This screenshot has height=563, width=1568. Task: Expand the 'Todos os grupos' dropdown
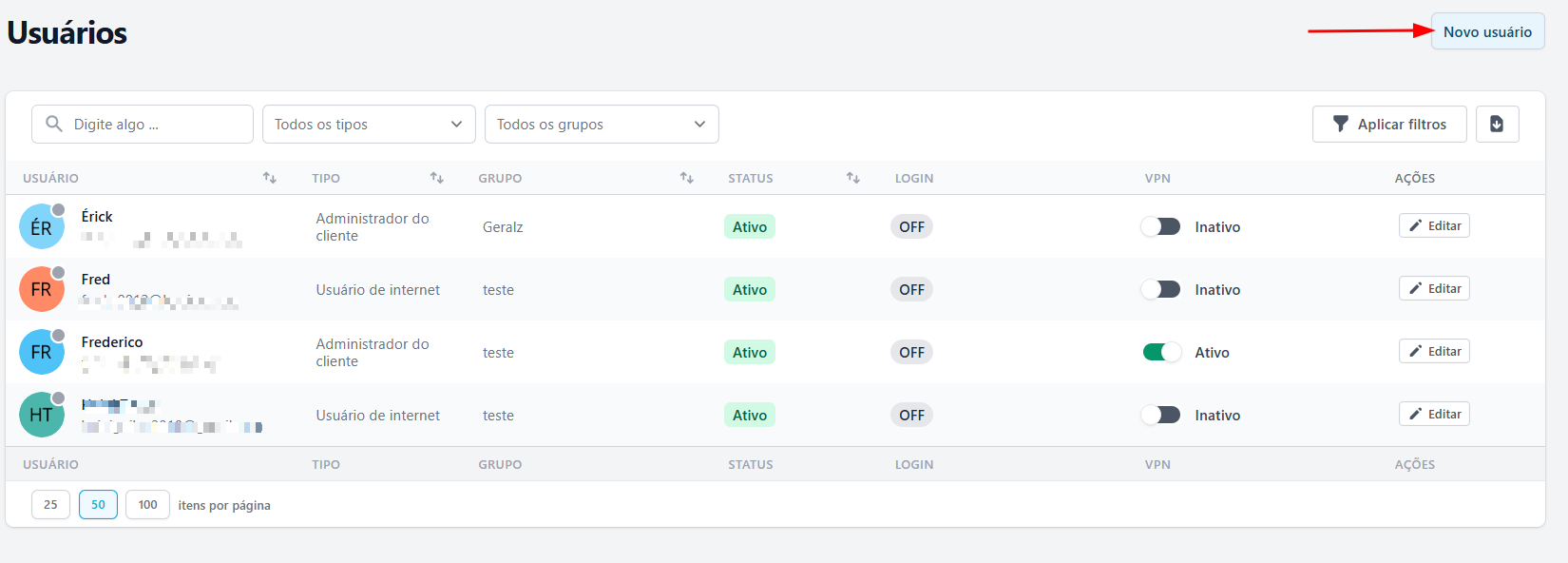(x=602, y=125)
